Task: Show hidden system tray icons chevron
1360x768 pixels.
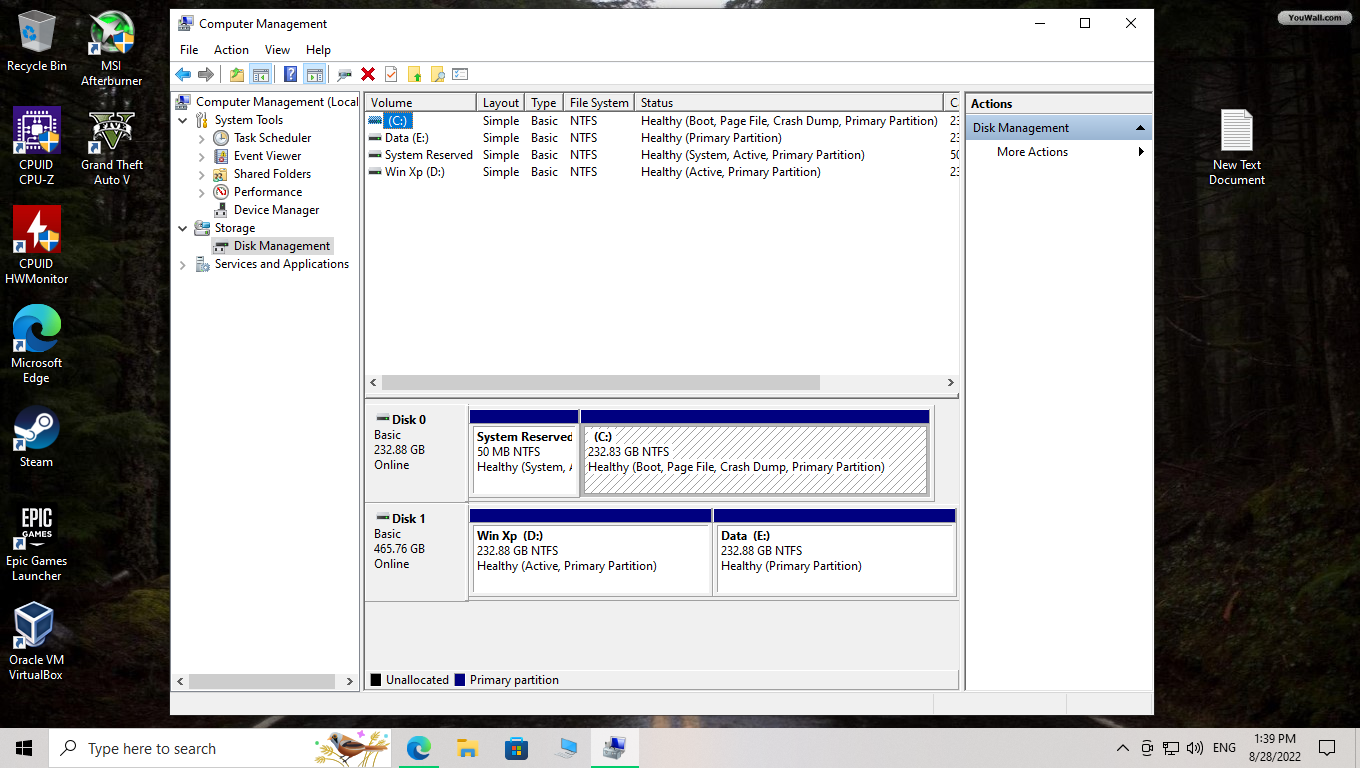Action: pos(1122,748)
